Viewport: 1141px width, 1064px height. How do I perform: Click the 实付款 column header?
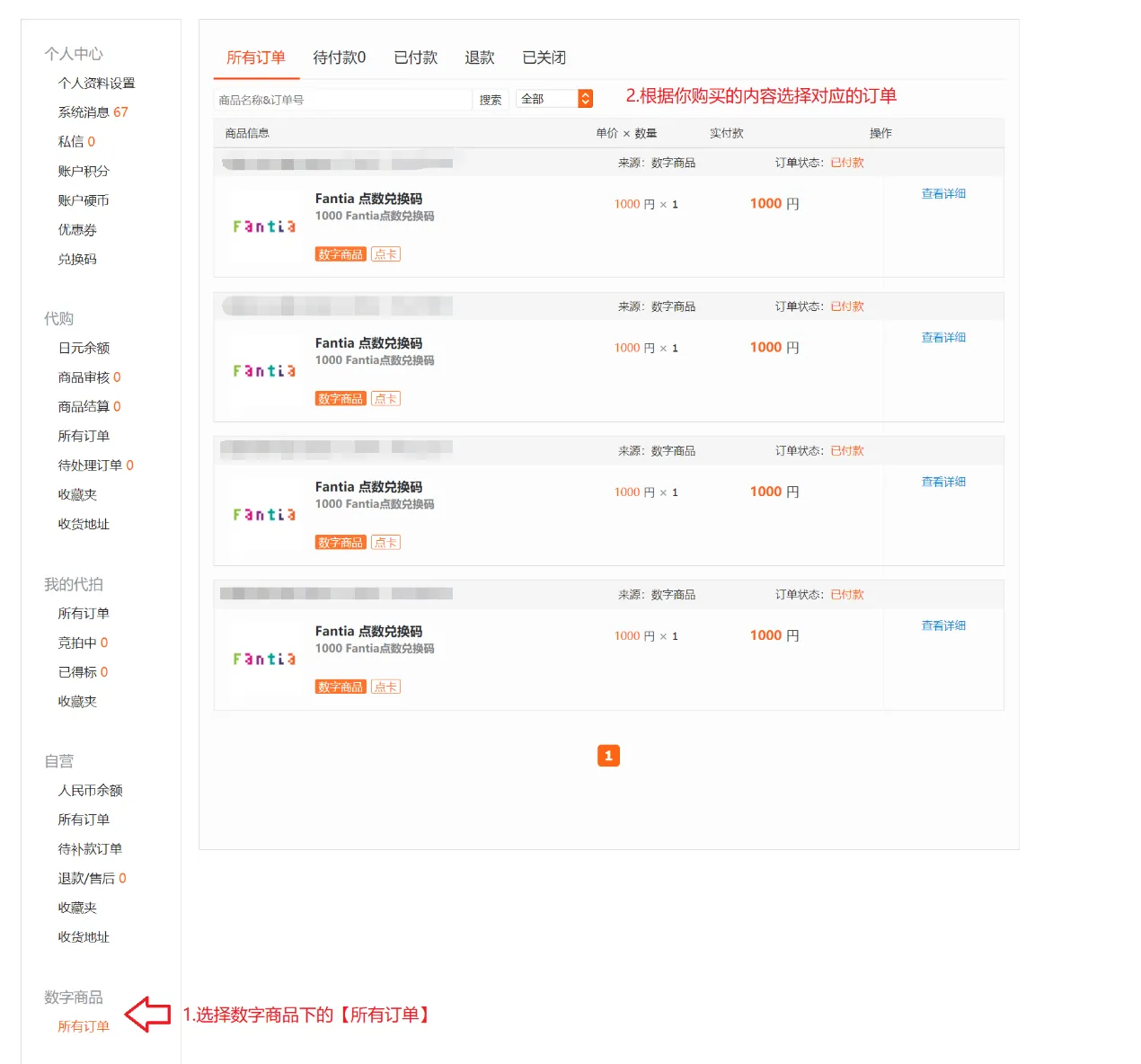click(727, 133)
